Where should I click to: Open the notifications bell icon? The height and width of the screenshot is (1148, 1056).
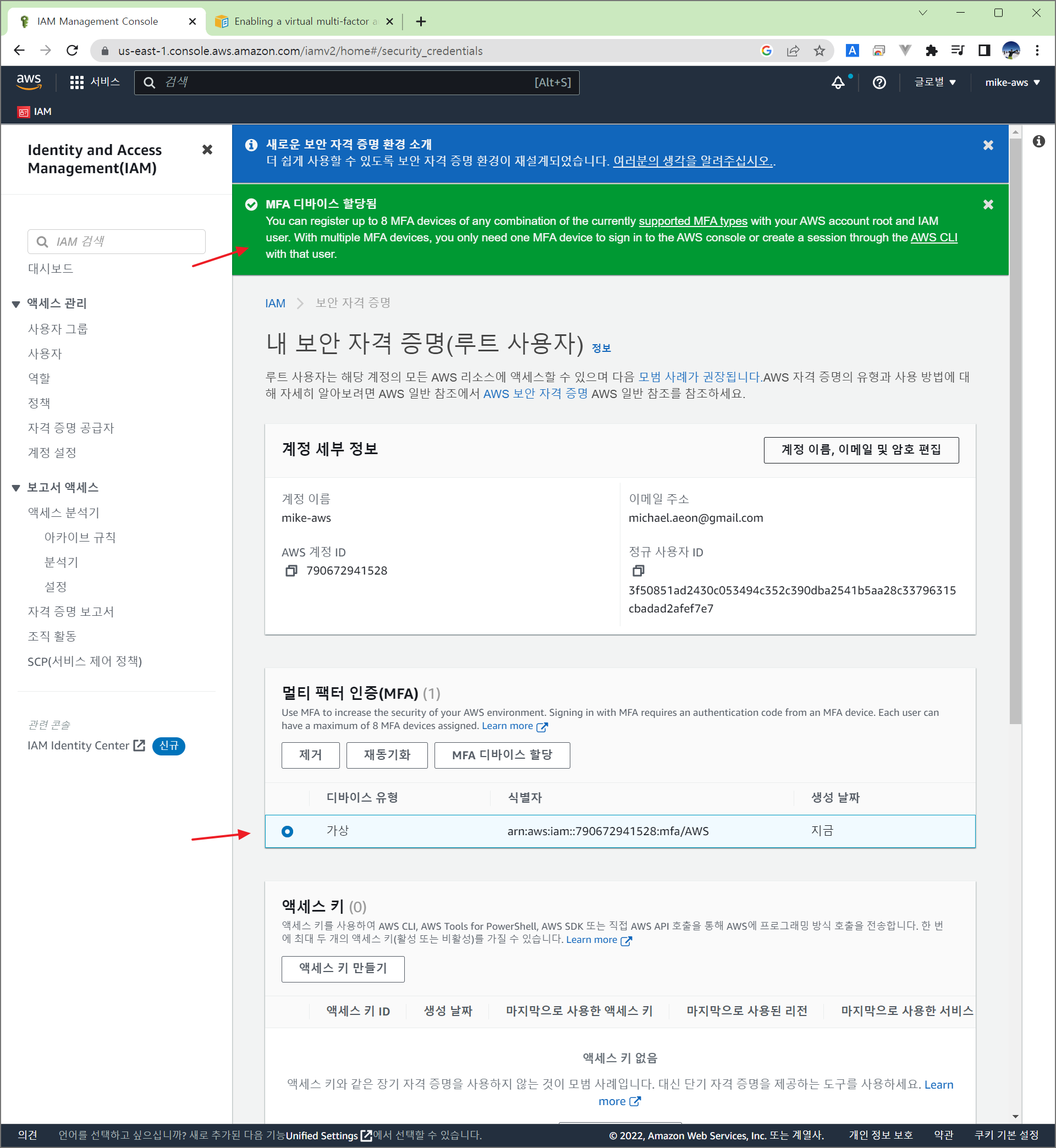pyautogui.click(x=838, y=83)
